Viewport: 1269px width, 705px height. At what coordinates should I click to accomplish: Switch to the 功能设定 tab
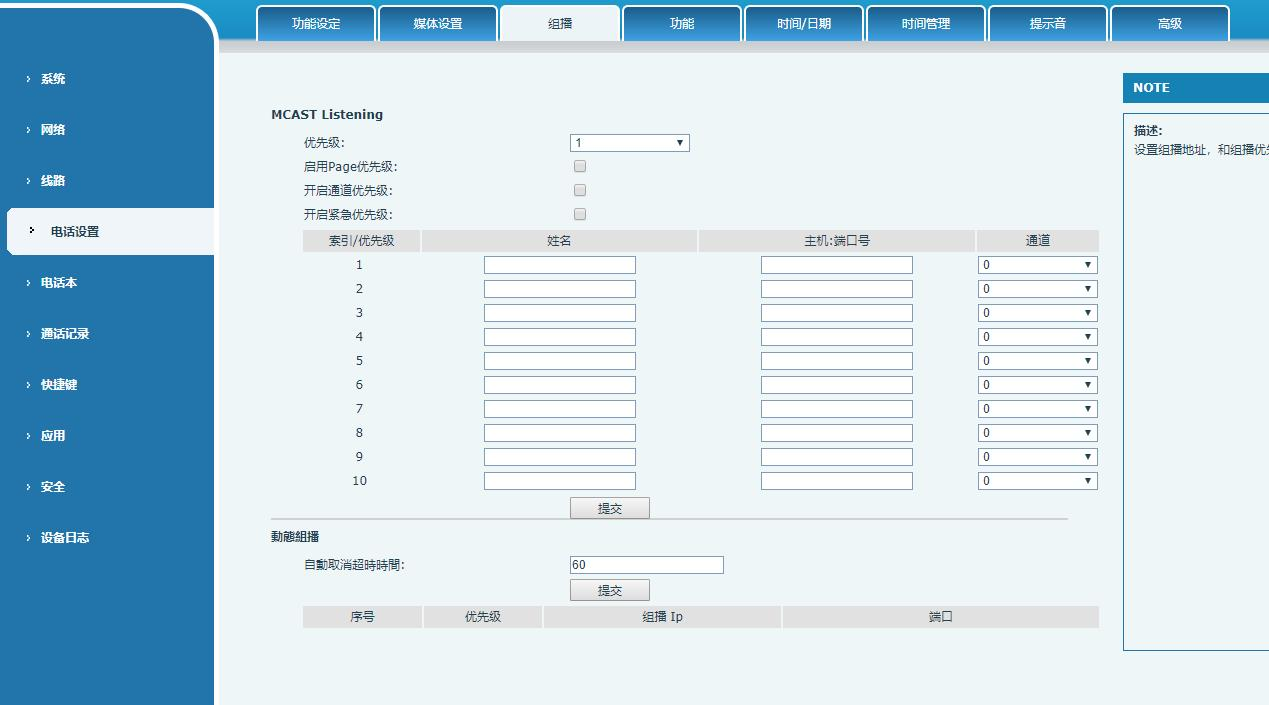pyautogui.click(x=316, y=23)
